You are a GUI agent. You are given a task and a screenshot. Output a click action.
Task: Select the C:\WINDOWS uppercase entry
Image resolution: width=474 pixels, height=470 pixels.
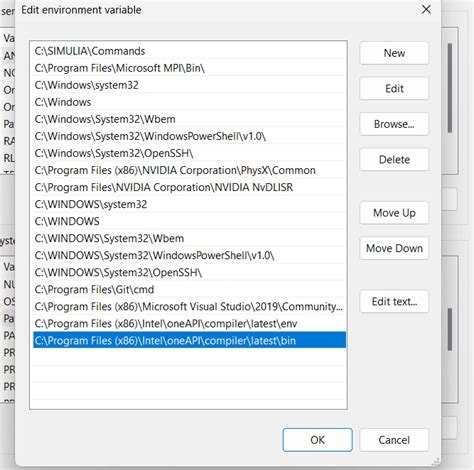pos(189,221)
